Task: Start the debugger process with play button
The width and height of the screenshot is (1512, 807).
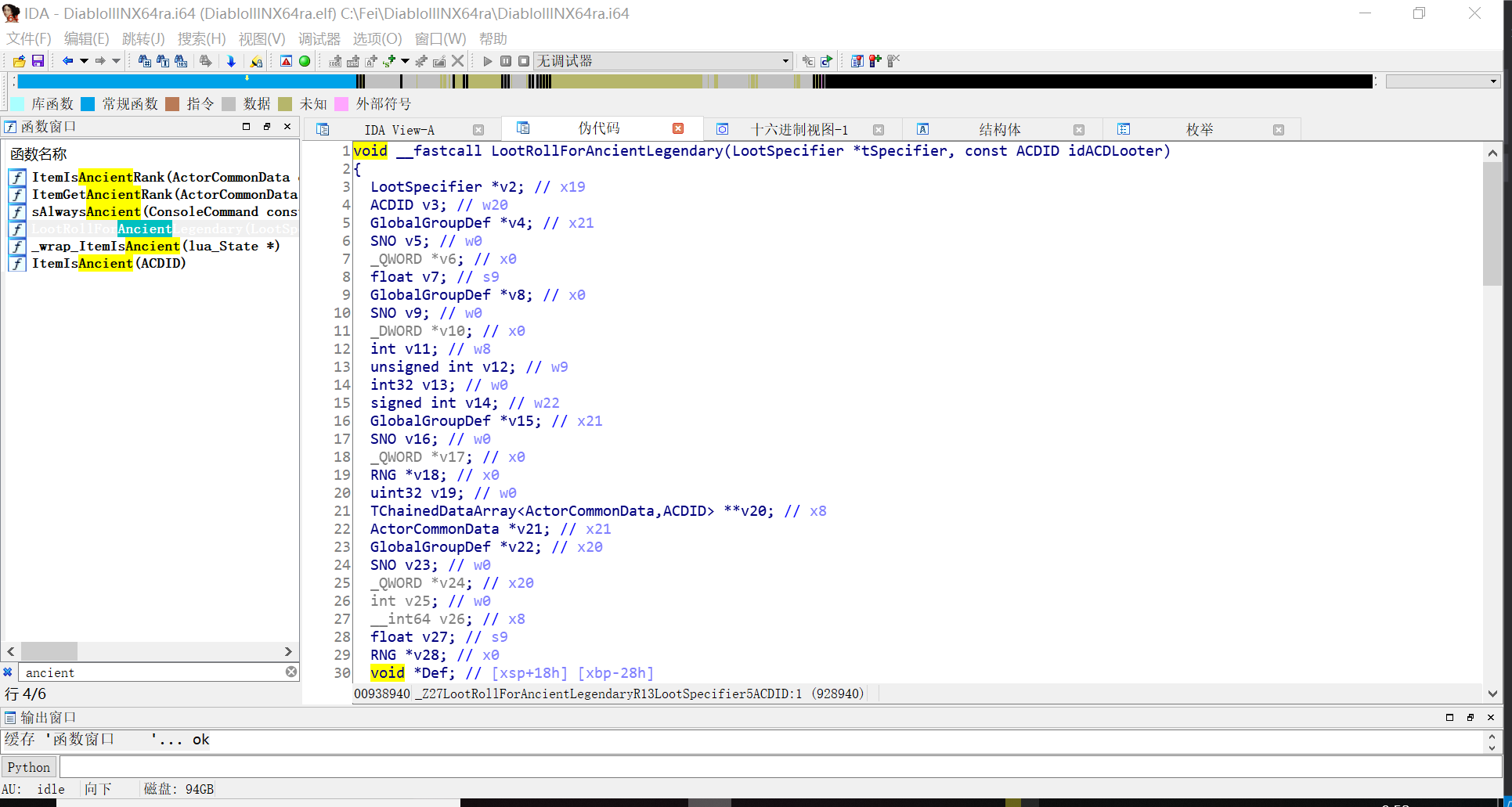Action: pos(488,61)
